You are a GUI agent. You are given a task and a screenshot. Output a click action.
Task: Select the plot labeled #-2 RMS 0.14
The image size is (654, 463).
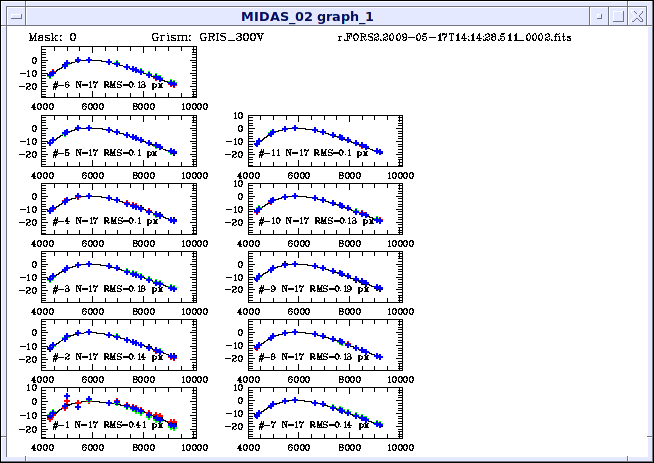[112, 343]
